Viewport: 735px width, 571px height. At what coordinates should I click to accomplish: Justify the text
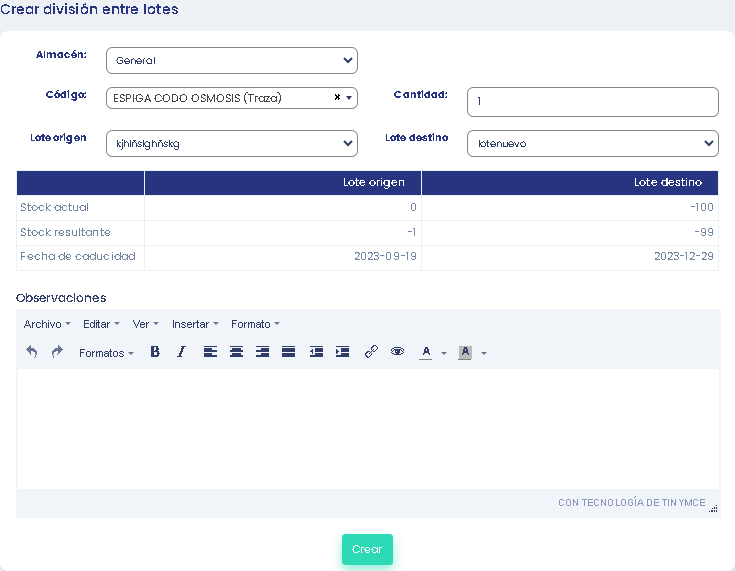[288, 352]
